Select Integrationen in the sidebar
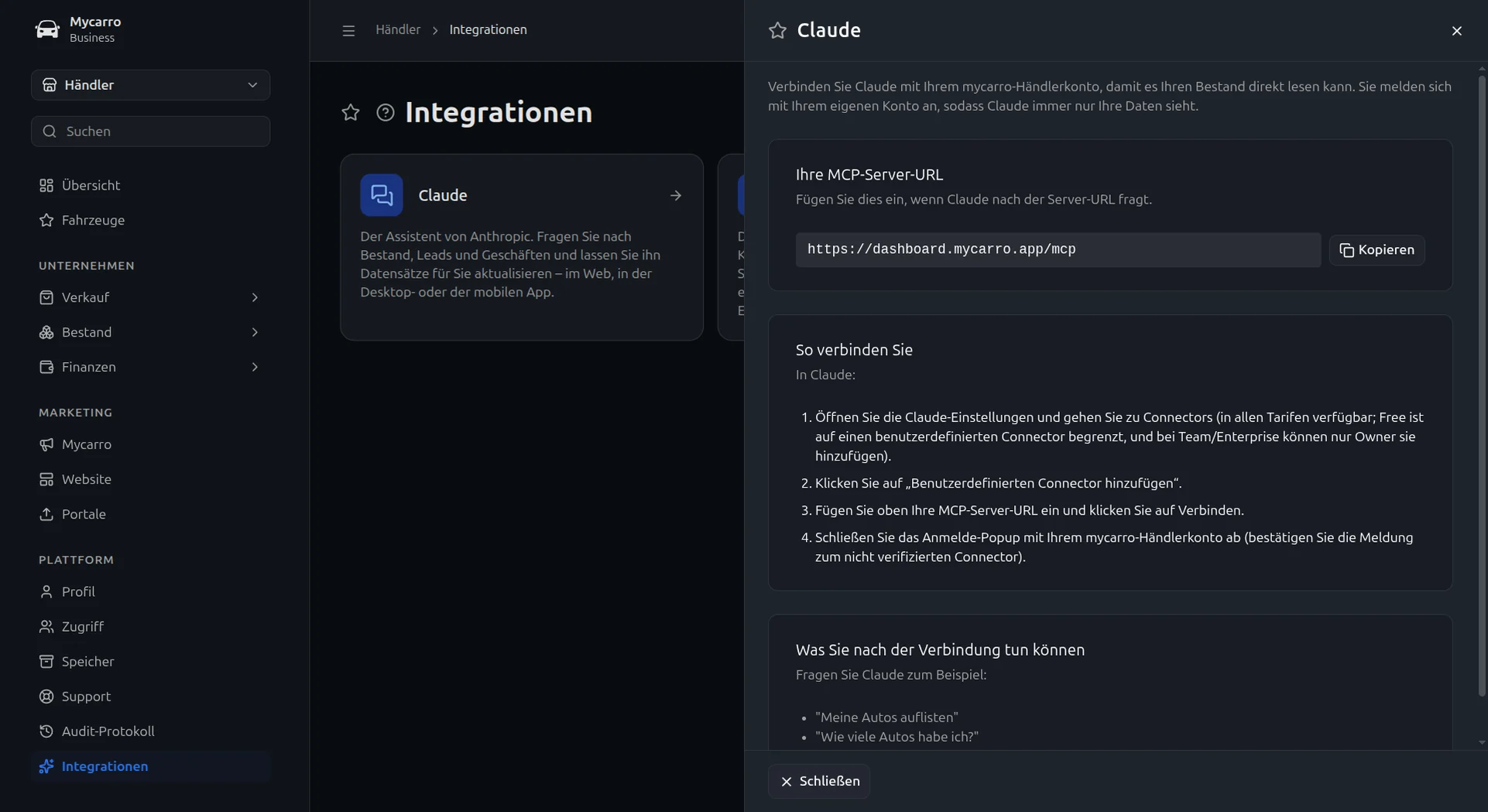The width and height of the screenshot is (1488, 812). [150, 766]
